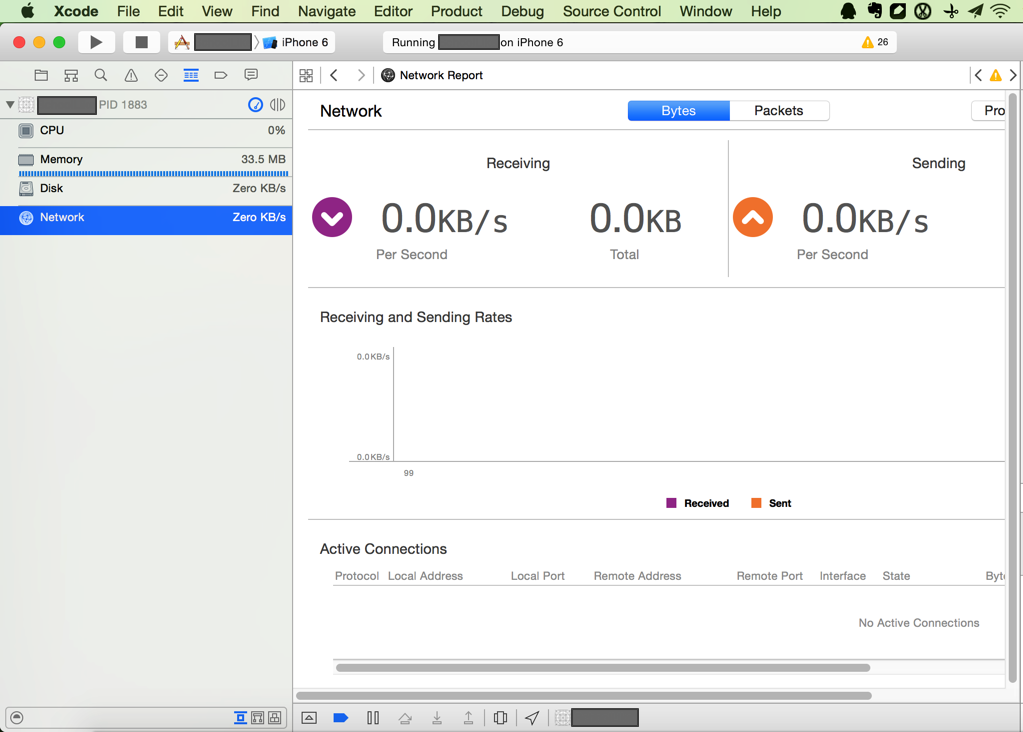
Task: Toggle breakpoints activation blue icon
Action: click(x=341, y=718)
